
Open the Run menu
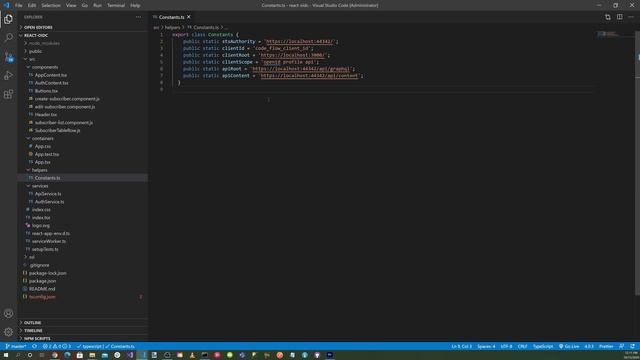97,5
